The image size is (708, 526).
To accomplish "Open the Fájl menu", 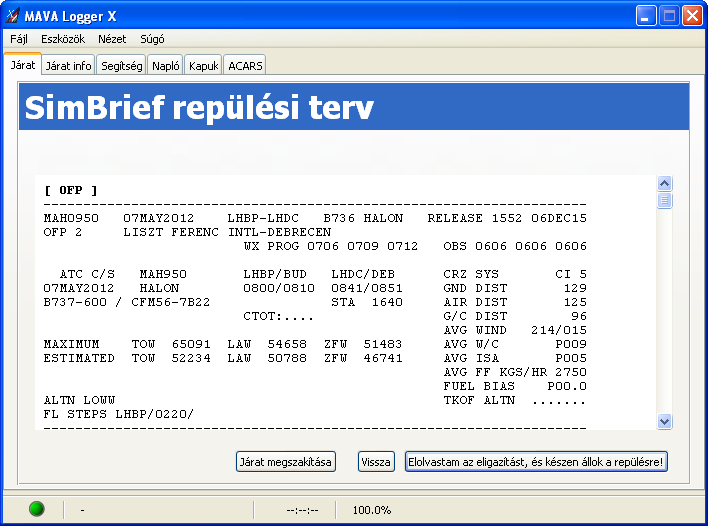I will 19,39.
